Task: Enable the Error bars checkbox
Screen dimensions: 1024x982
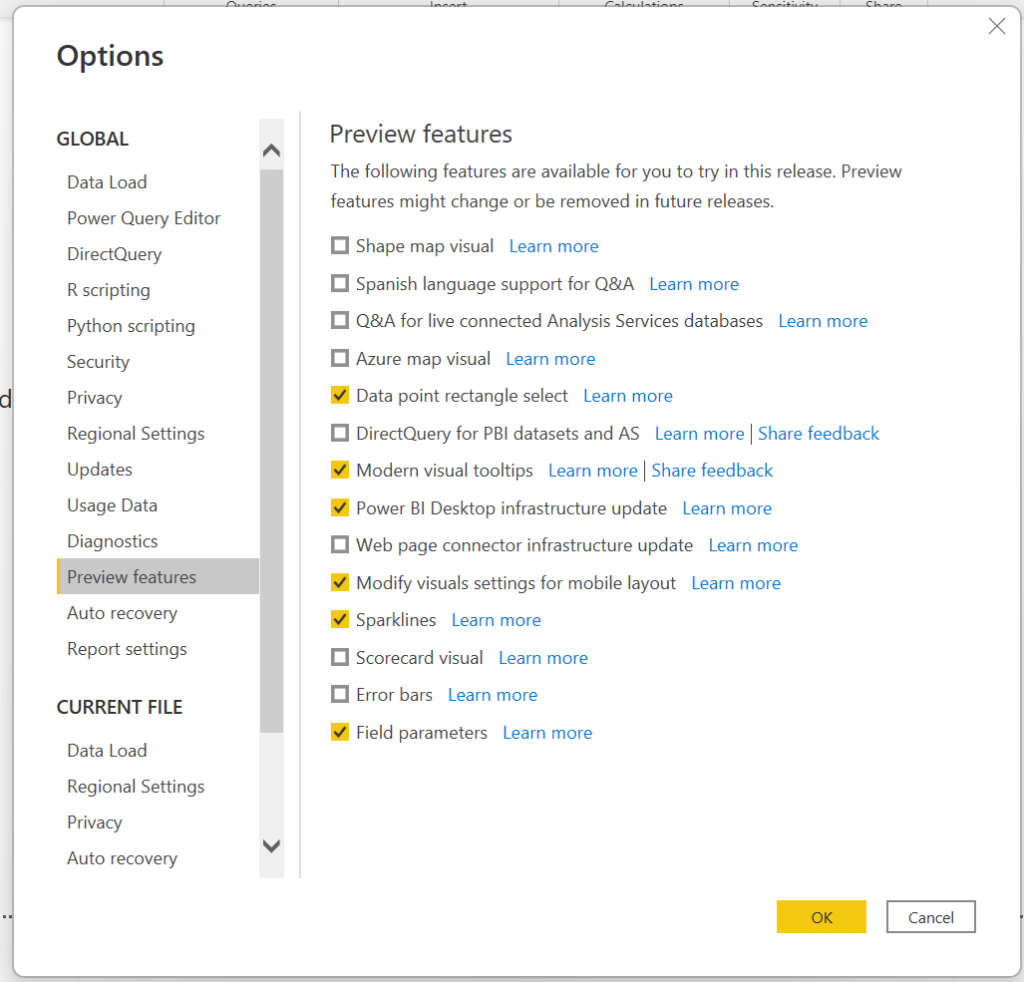Action: coord(340,695)
